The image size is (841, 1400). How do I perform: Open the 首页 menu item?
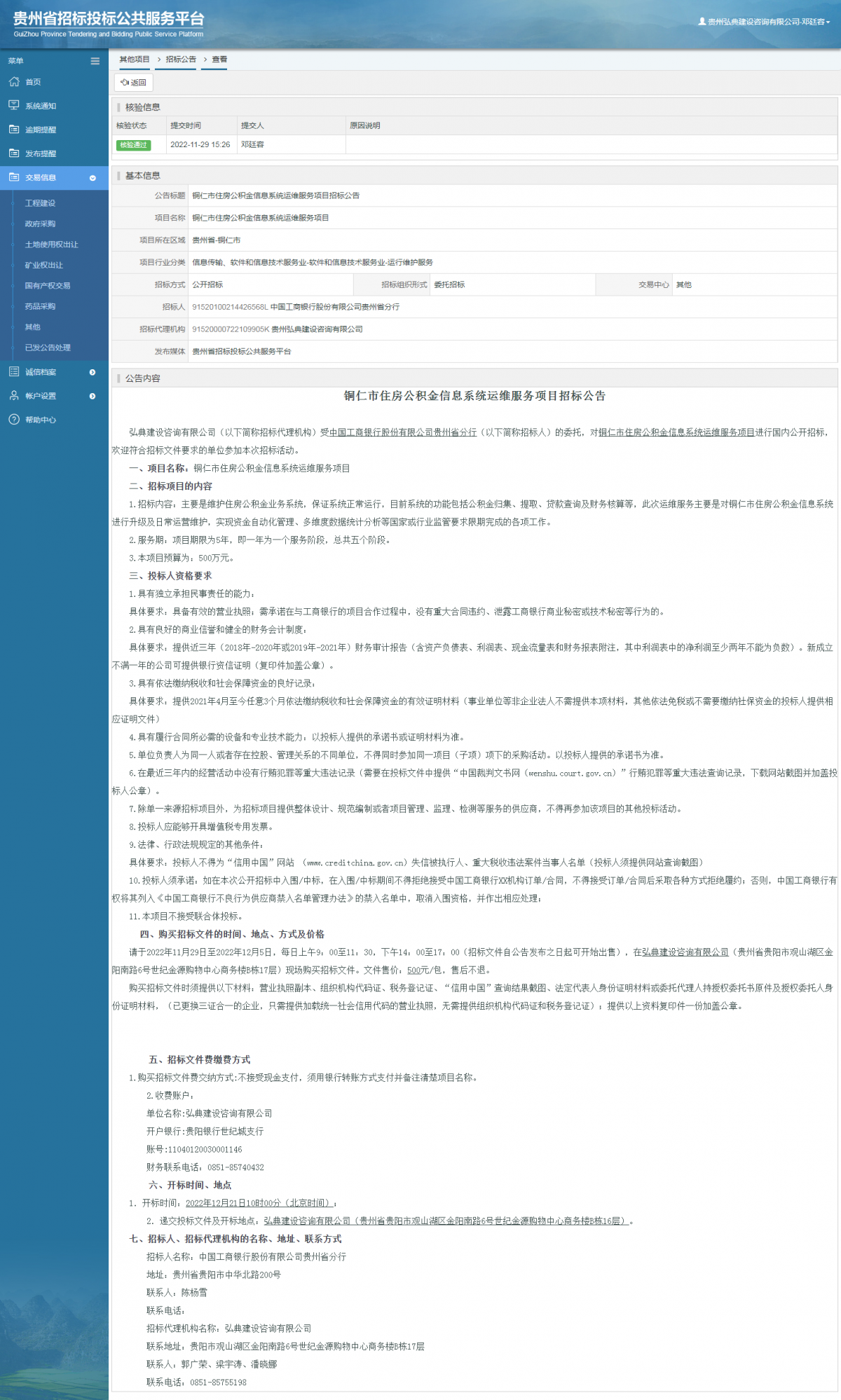(54, 82)
